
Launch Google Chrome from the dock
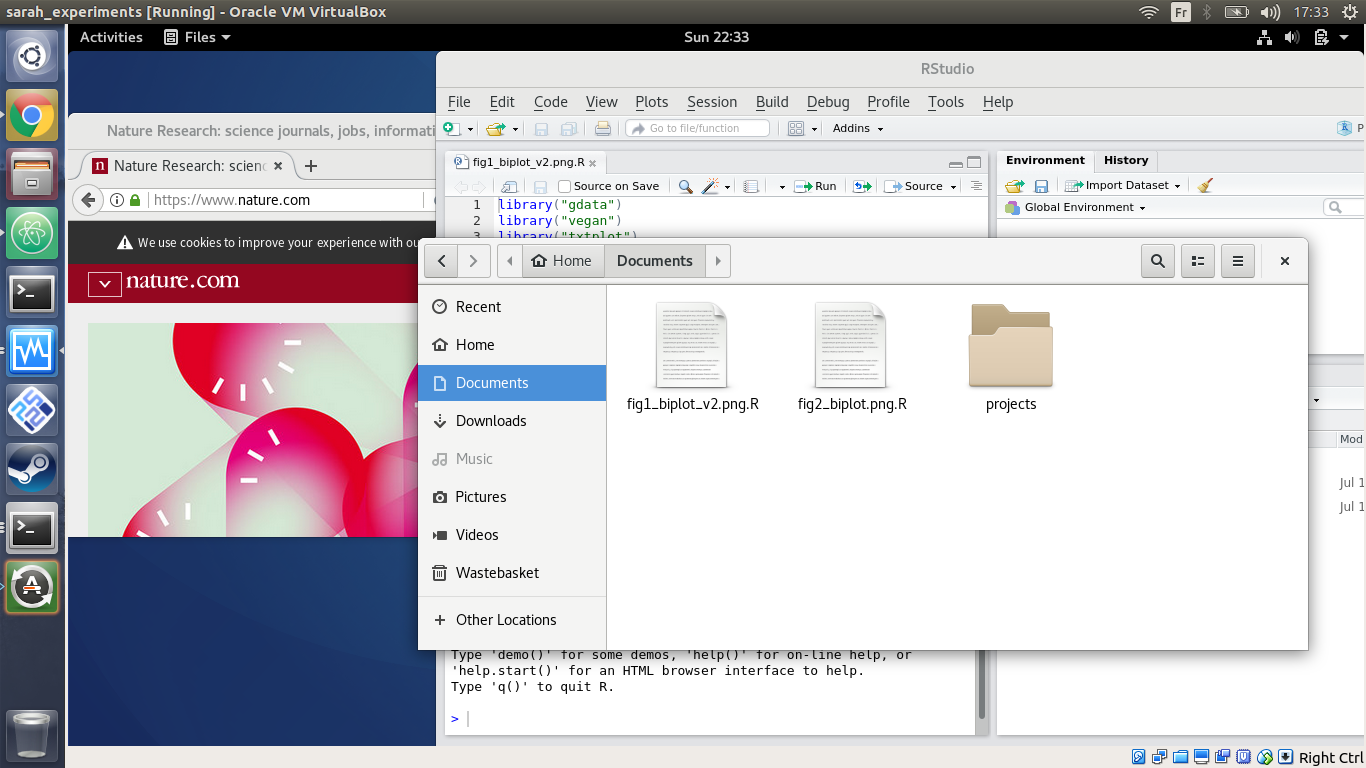32,116
